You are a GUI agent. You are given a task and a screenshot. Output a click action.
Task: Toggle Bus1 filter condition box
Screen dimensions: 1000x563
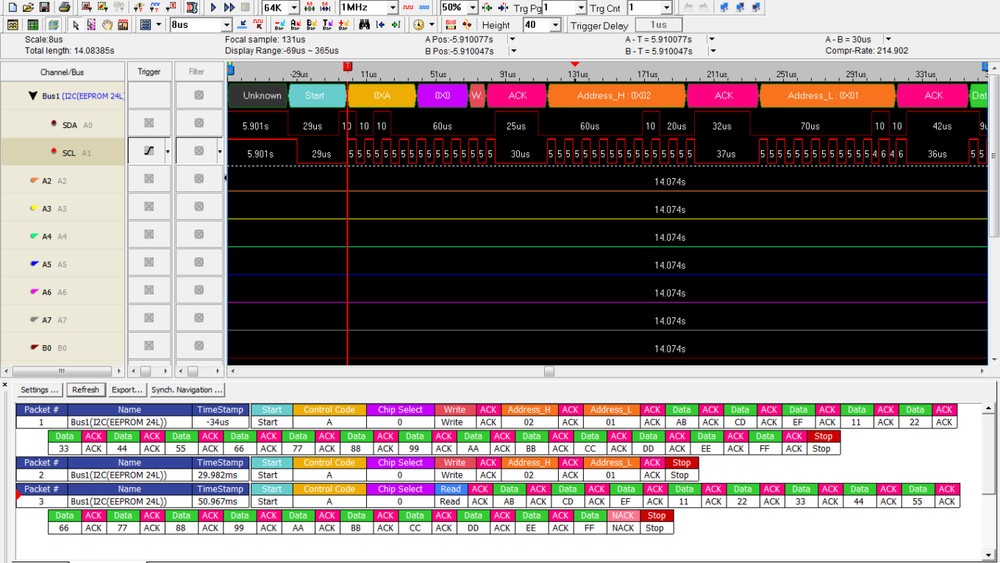pyautogui.click(x=199, y=95)
